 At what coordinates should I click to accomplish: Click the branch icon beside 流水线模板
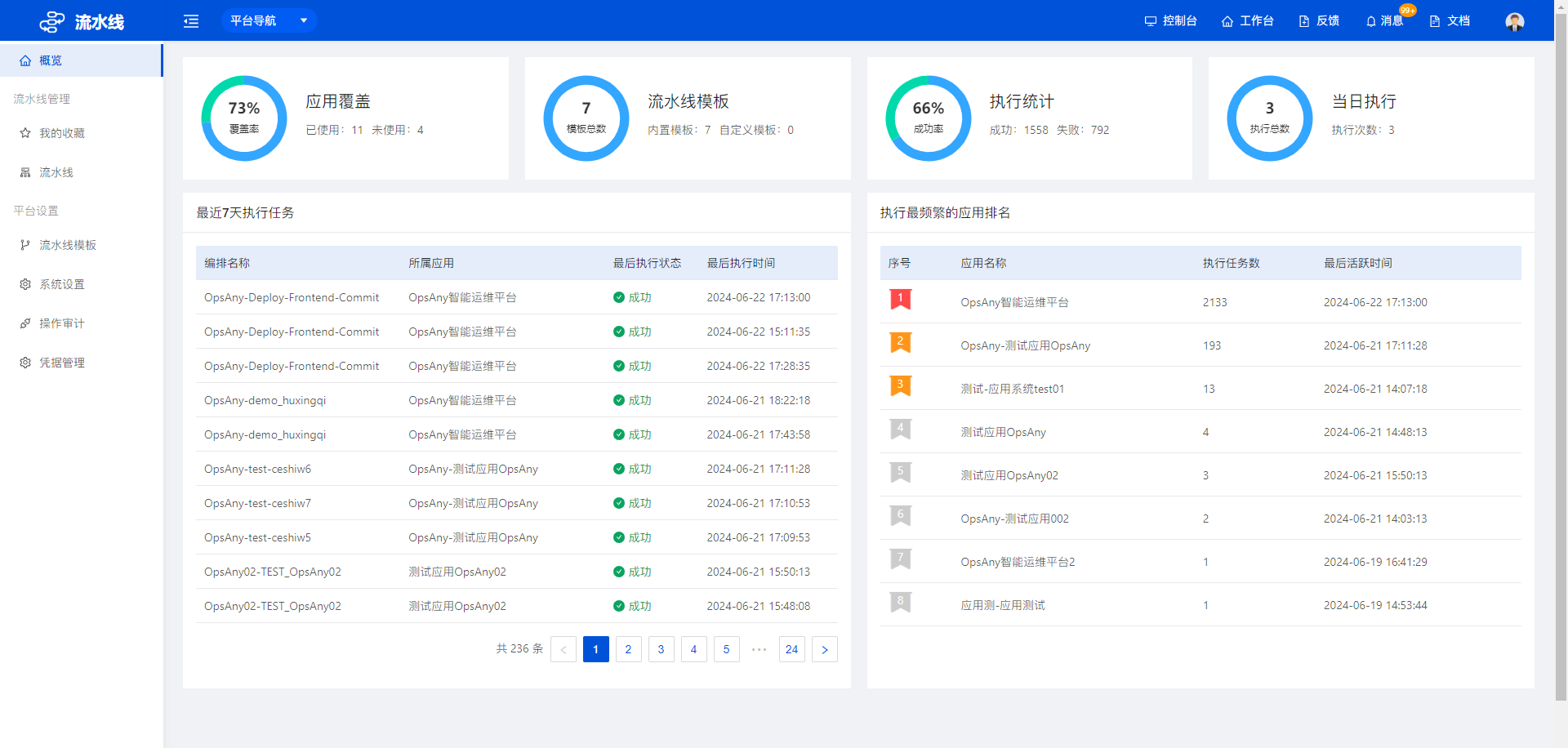click(25, 245)
